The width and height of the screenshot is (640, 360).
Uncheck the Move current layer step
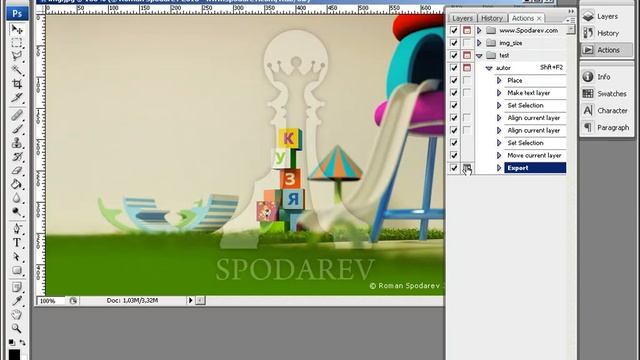click(453, 155)
